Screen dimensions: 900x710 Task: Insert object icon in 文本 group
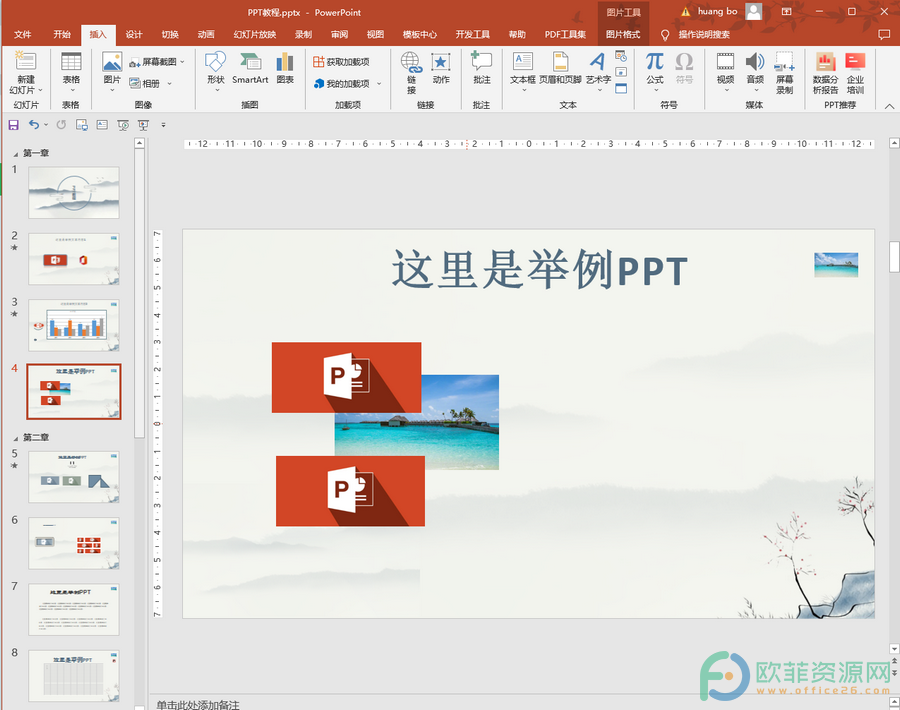621,88
